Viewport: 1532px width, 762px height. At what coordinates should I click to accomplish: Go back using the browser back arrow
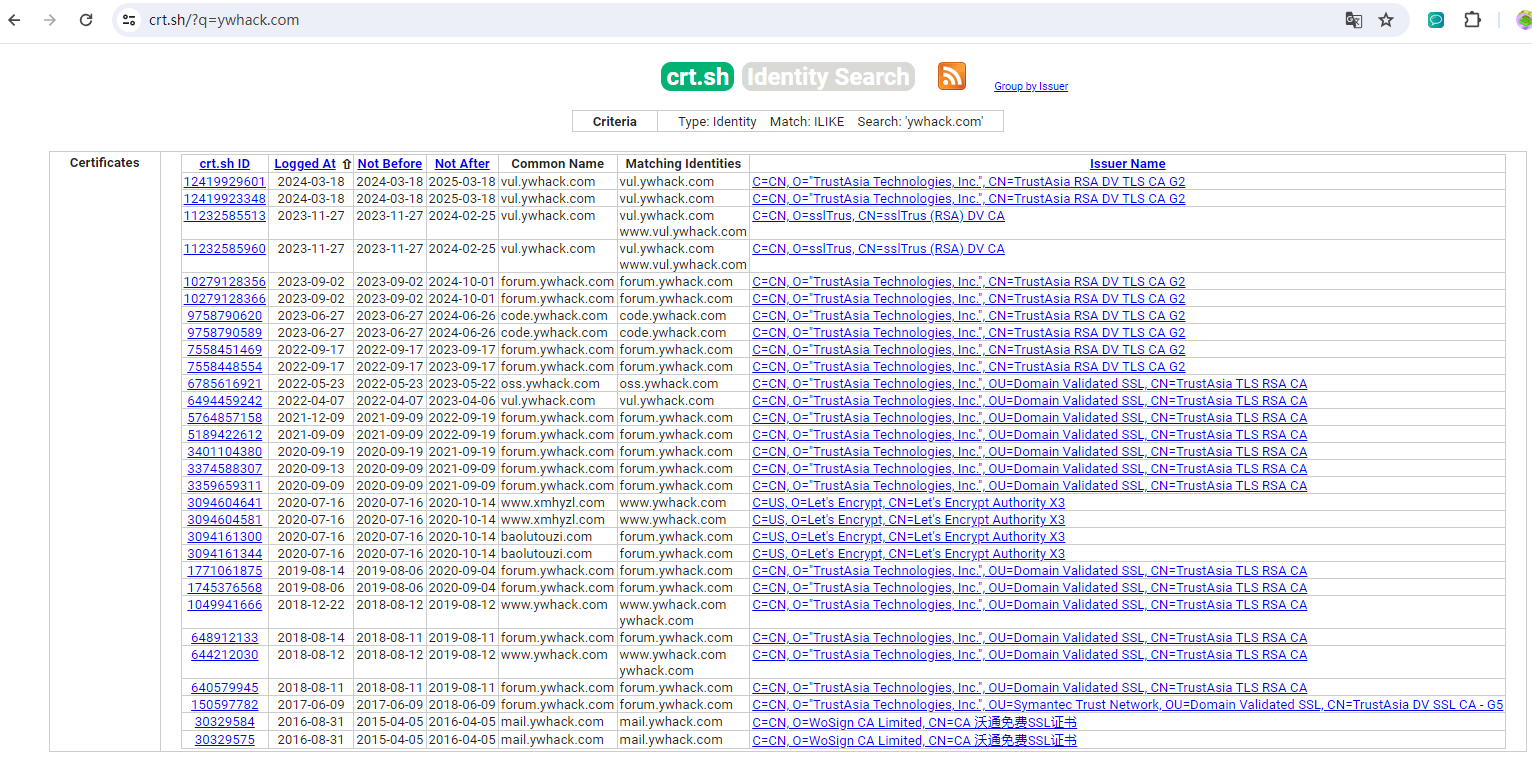click(x=14, y=20)
